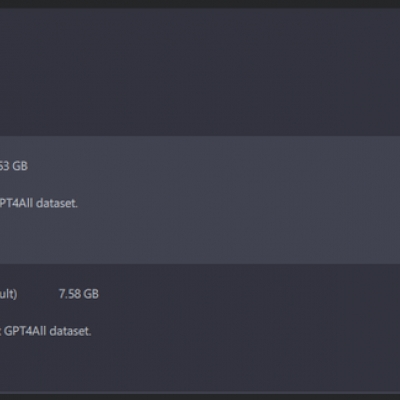This screenshot has width=400, height=400.
Task: Click the empty area below the bottom 'GPT4All dataset.' text
Action: pyautogui.click(x=200, y=365)
